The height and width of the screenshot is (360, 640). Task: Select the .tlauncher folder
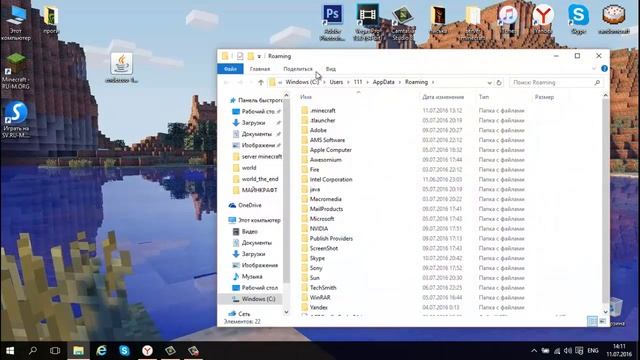coord(322,120)
